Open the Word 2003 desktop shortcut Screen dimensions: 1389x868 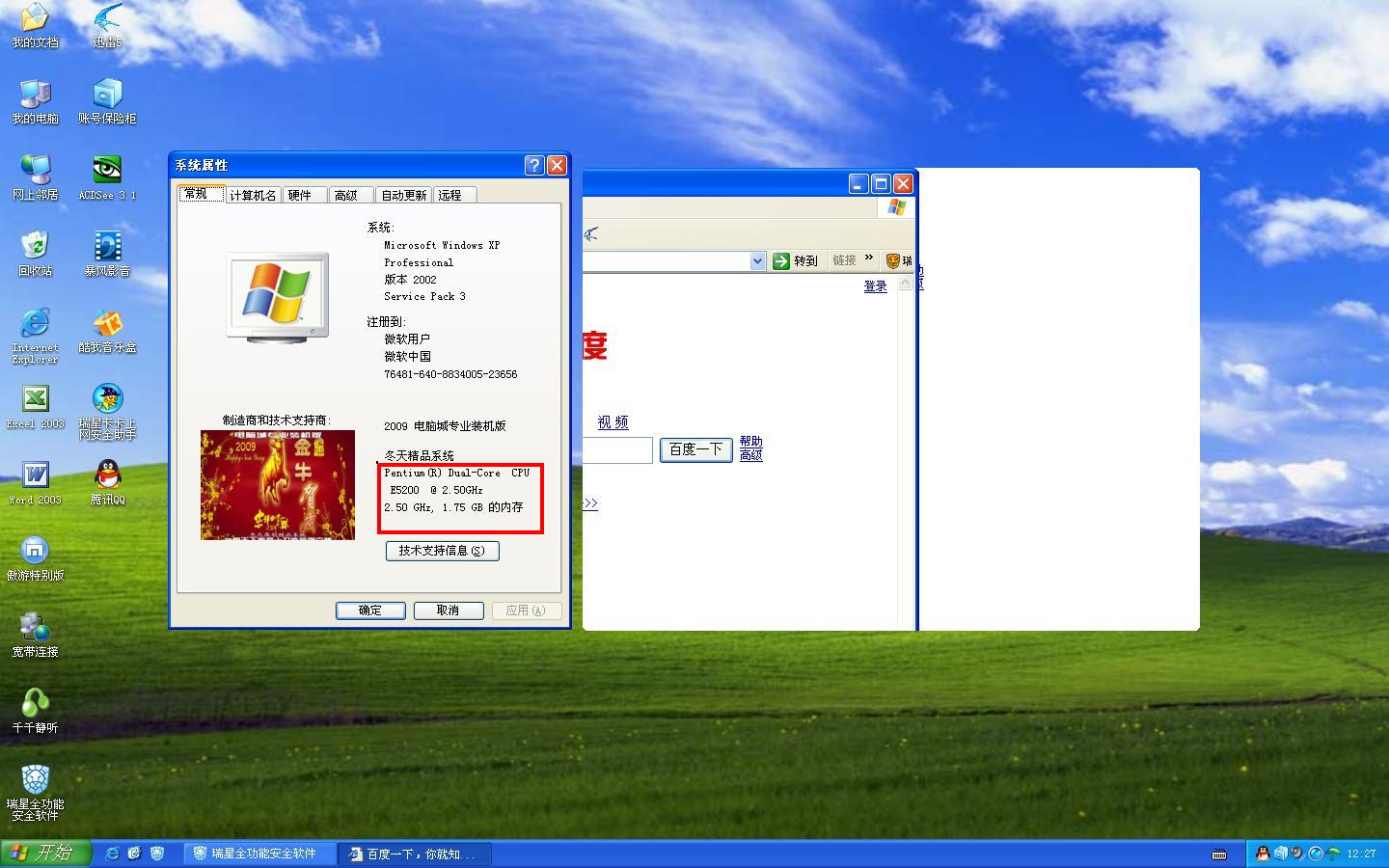(35, 482)
